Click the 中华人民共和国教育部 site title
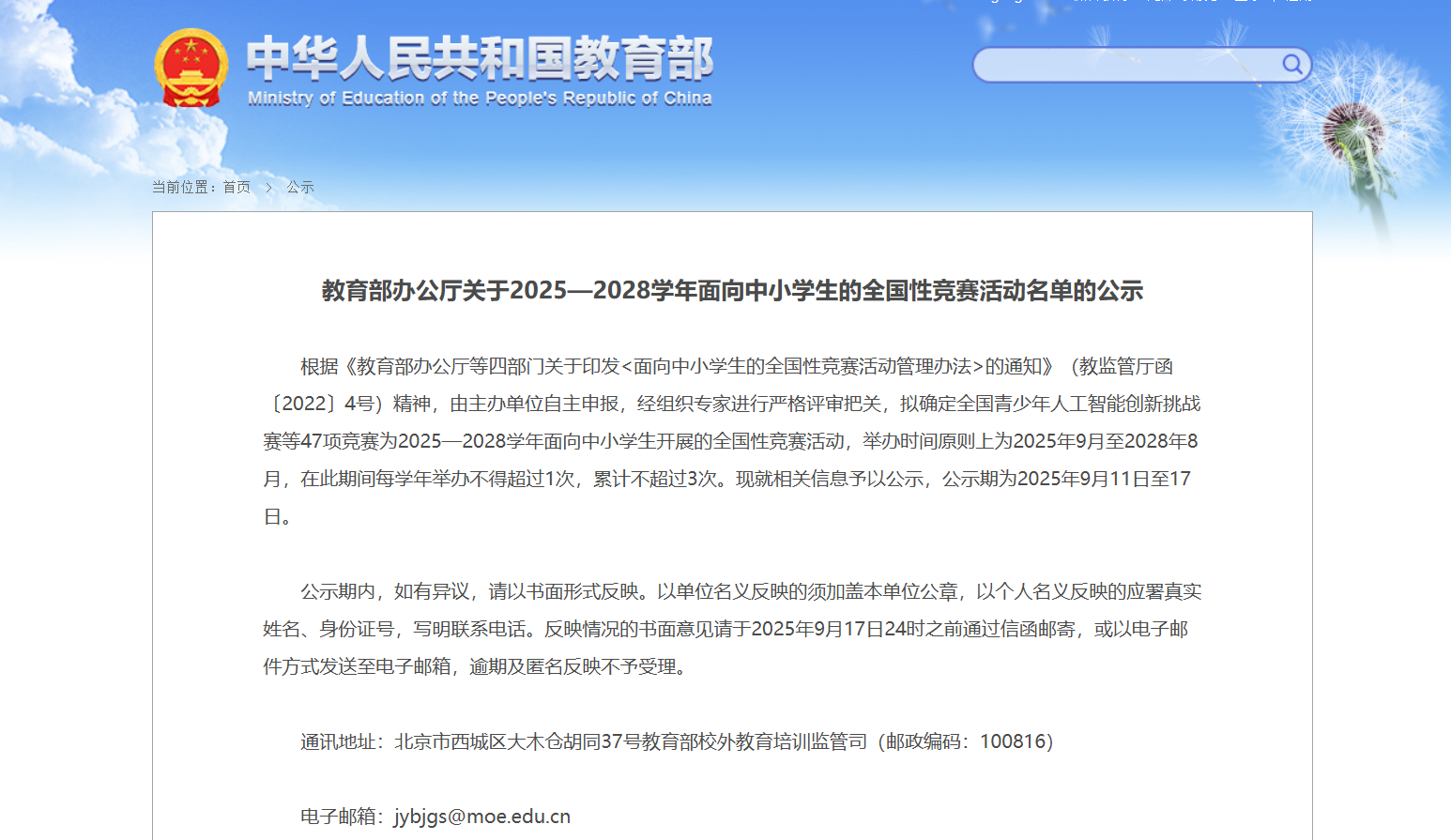The height and width of the screenshot is (840, 1451). coord(480,58)
